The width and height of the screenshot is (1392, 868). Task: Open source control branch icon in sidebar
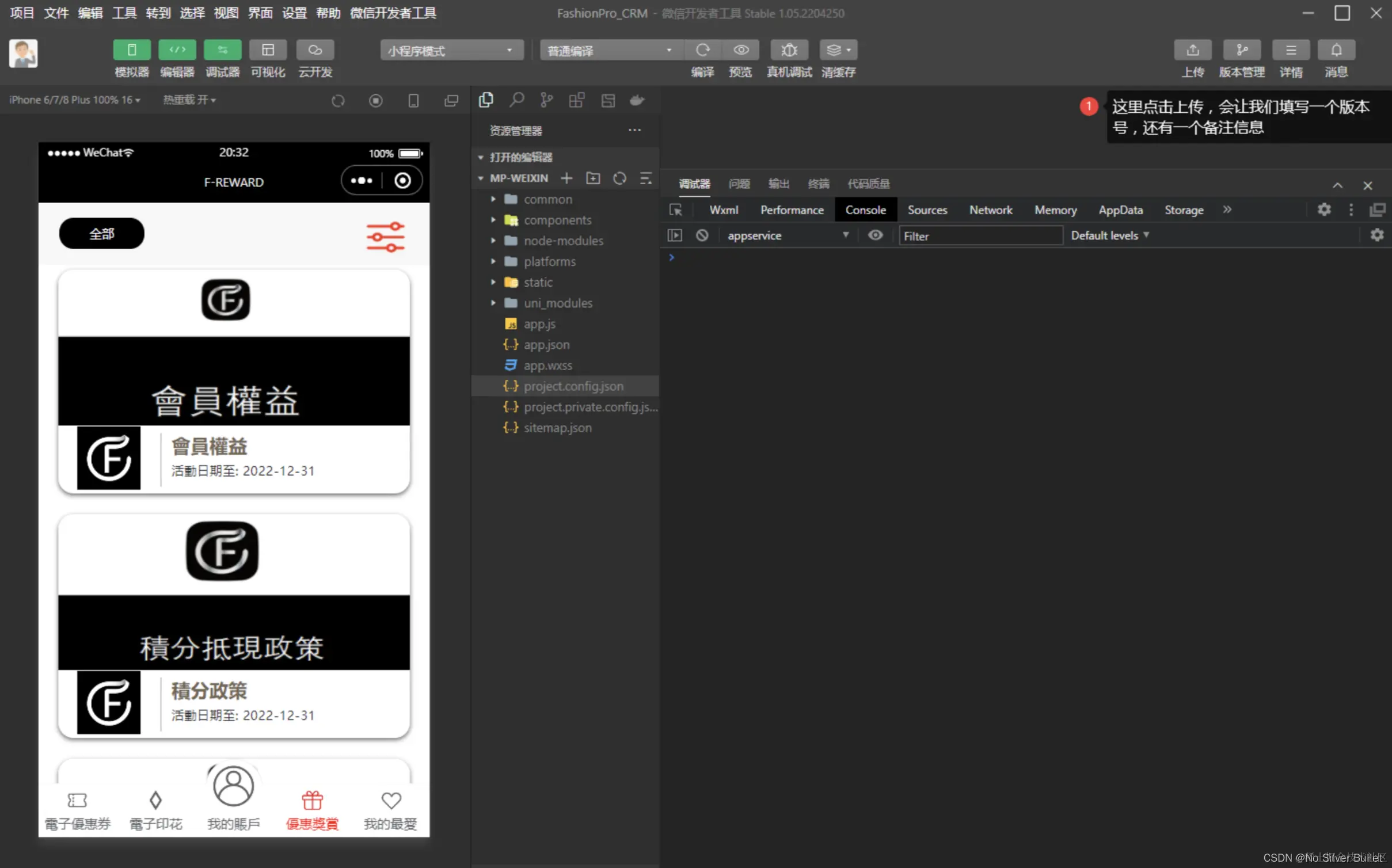(546, 100)
